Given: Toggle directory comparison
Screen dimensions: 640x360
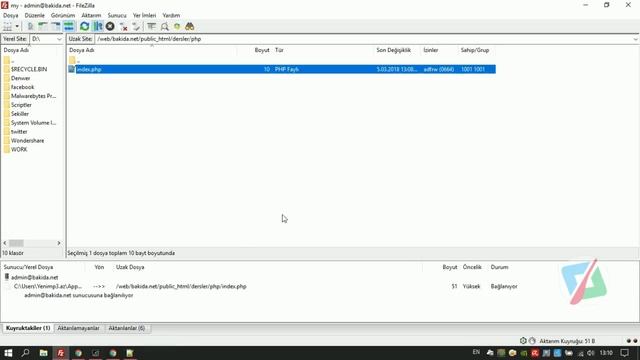Looking at the screenshot, I should pos(164,27).
